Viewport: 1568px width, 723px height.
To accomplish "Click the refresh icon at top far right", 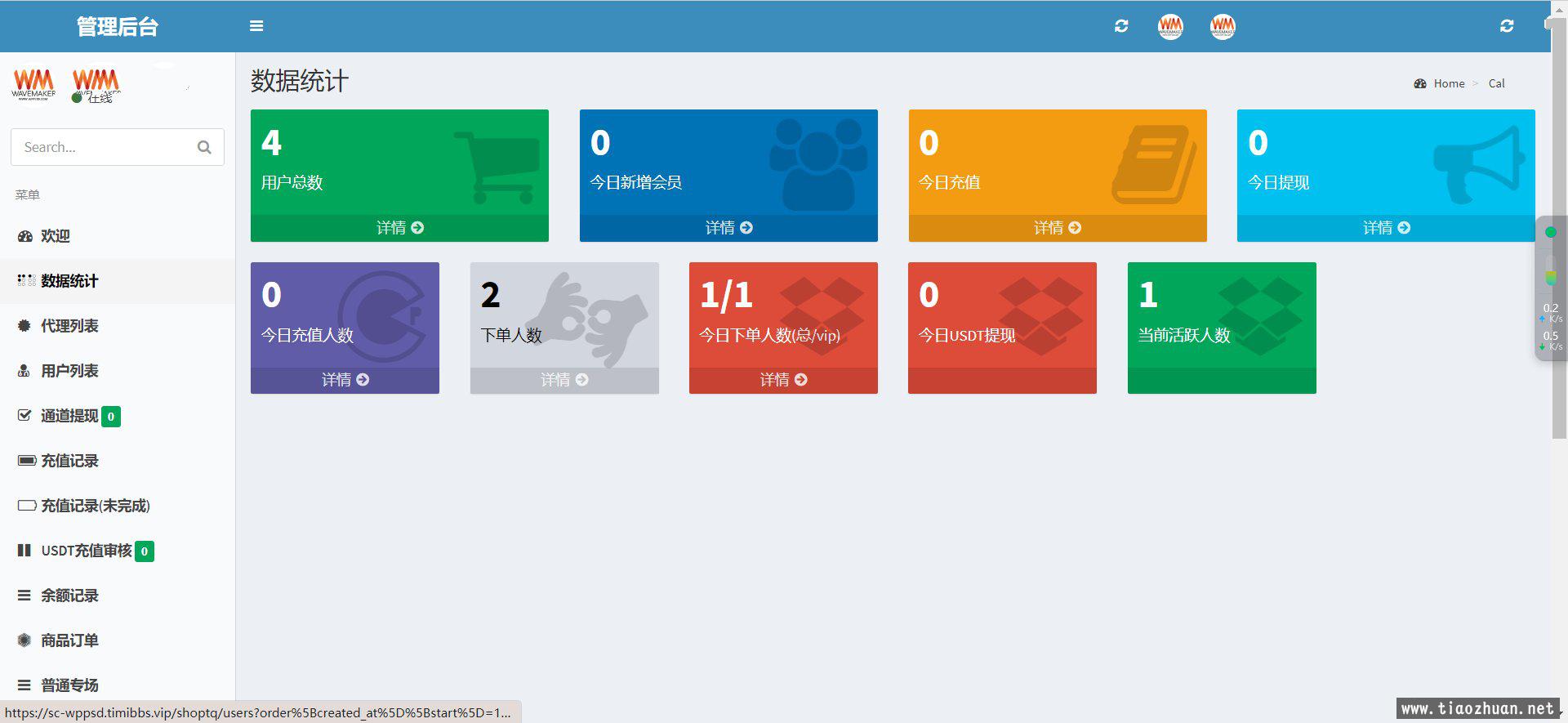I will [1507, 26].
